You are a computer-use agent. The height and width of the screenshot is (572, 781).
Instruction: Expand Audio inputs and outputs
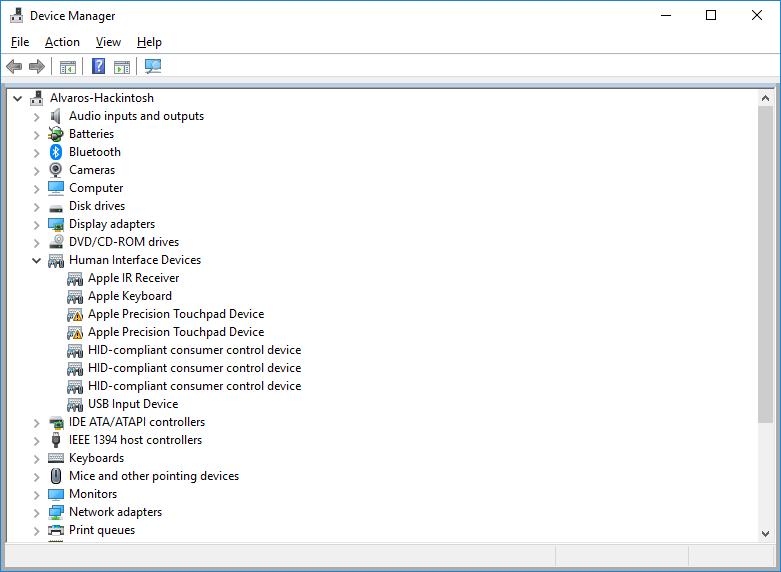(x=36, y=117)
